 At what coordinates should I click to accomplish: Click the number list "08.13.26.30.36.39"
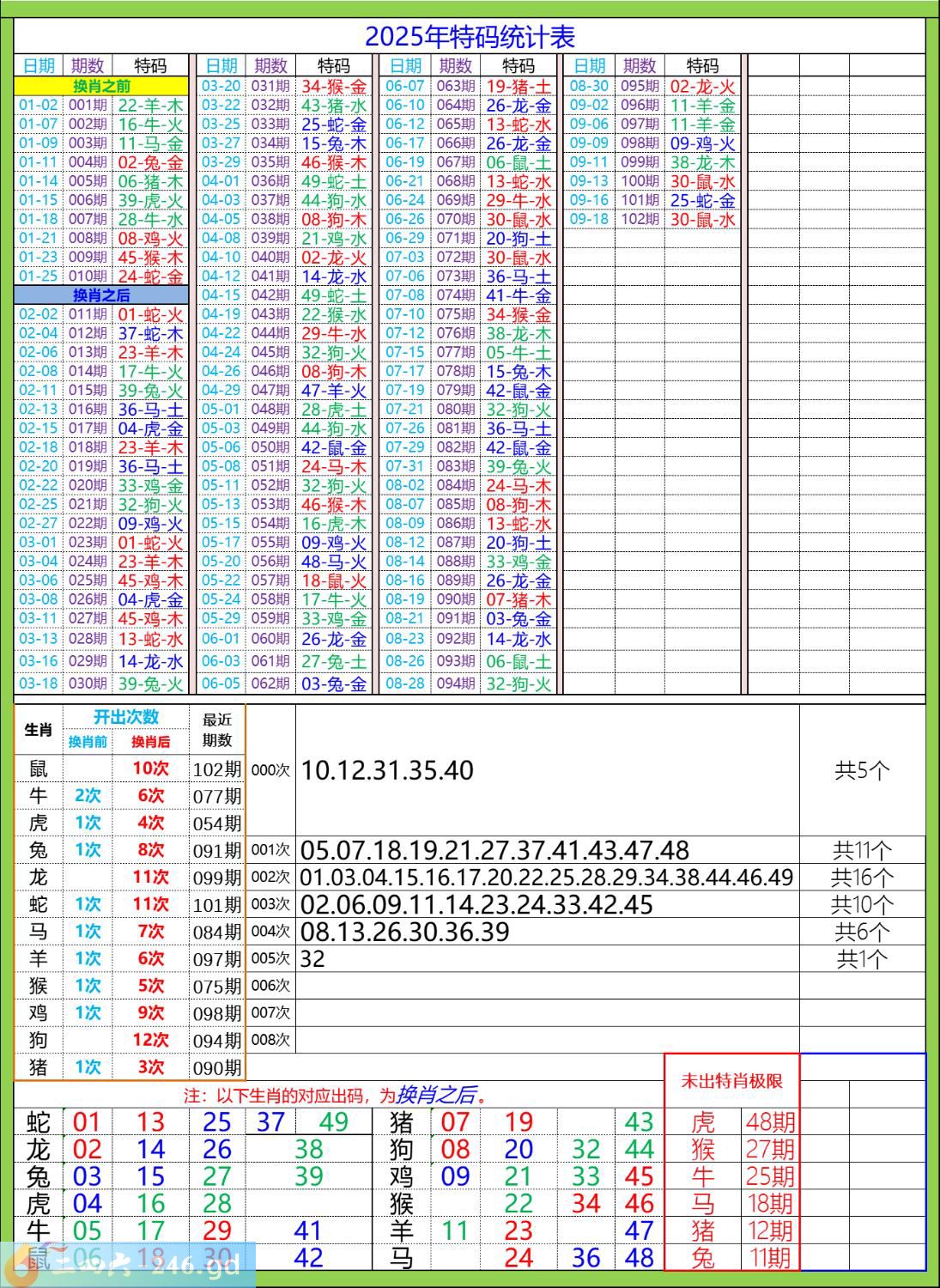404,932
